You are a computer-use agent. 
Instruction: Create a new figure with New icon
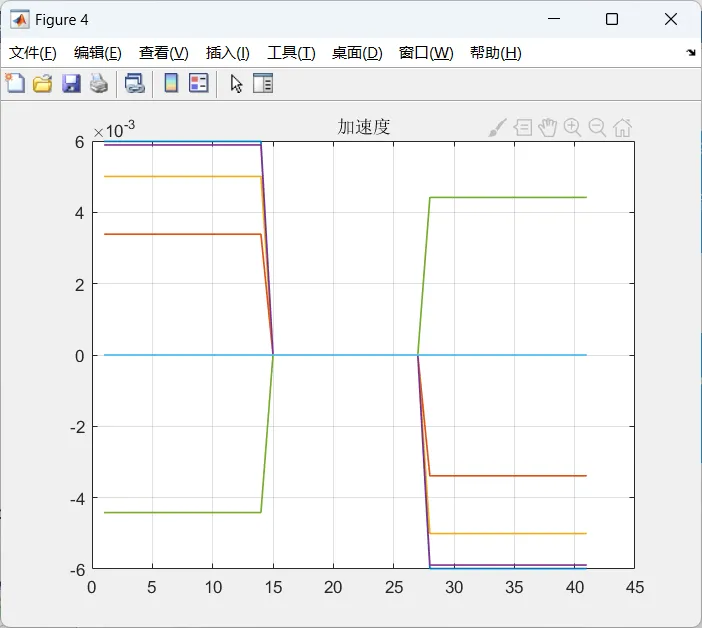[x=15, y=83]
